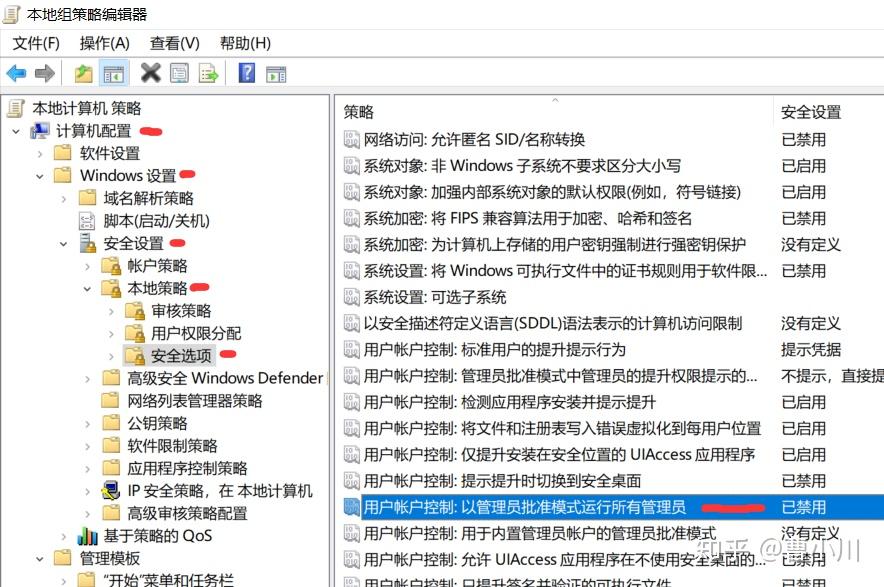Click the right panel vertical scrollbar
The image size is (884, 587).
point(877,300)
